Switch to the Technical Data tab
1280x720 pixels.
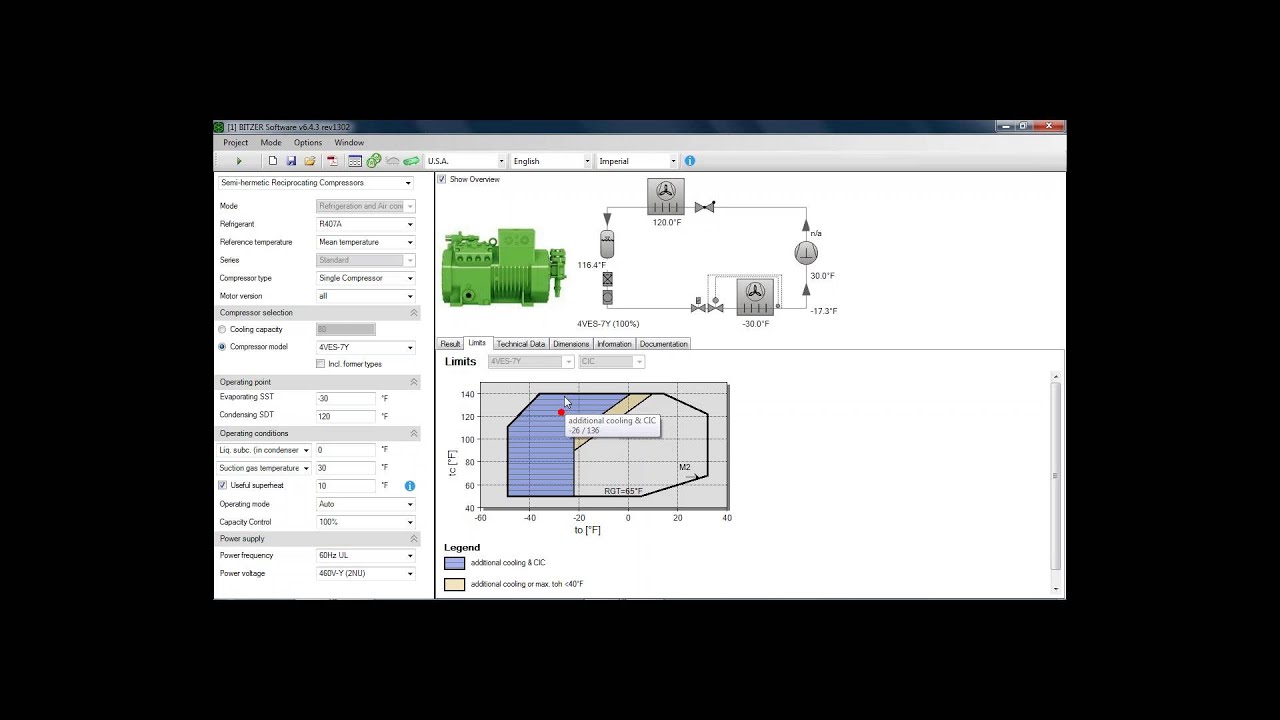click(x=520, y=344)
